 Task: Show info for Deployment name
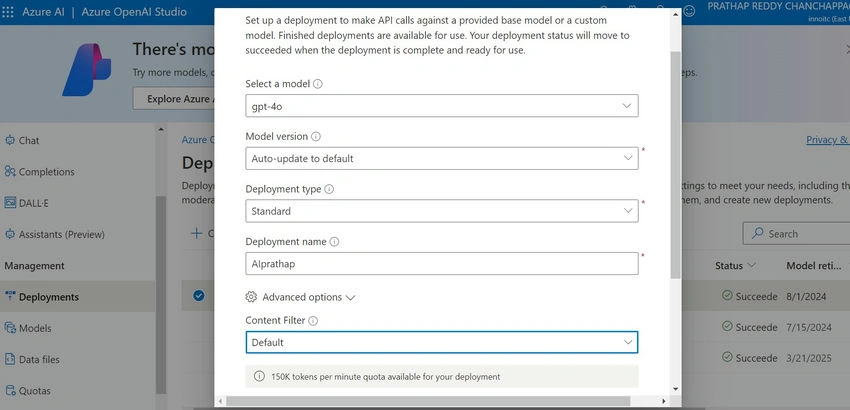click(x=334, y=242)
